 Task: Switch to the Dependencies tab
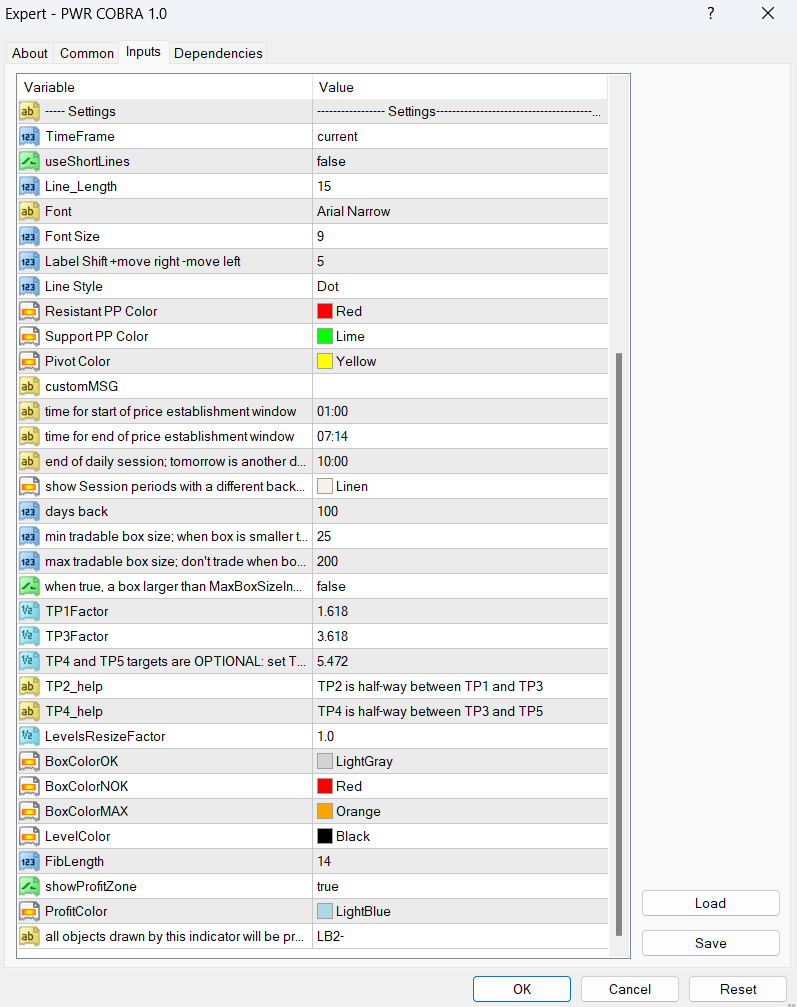click(x=218, y=53)
